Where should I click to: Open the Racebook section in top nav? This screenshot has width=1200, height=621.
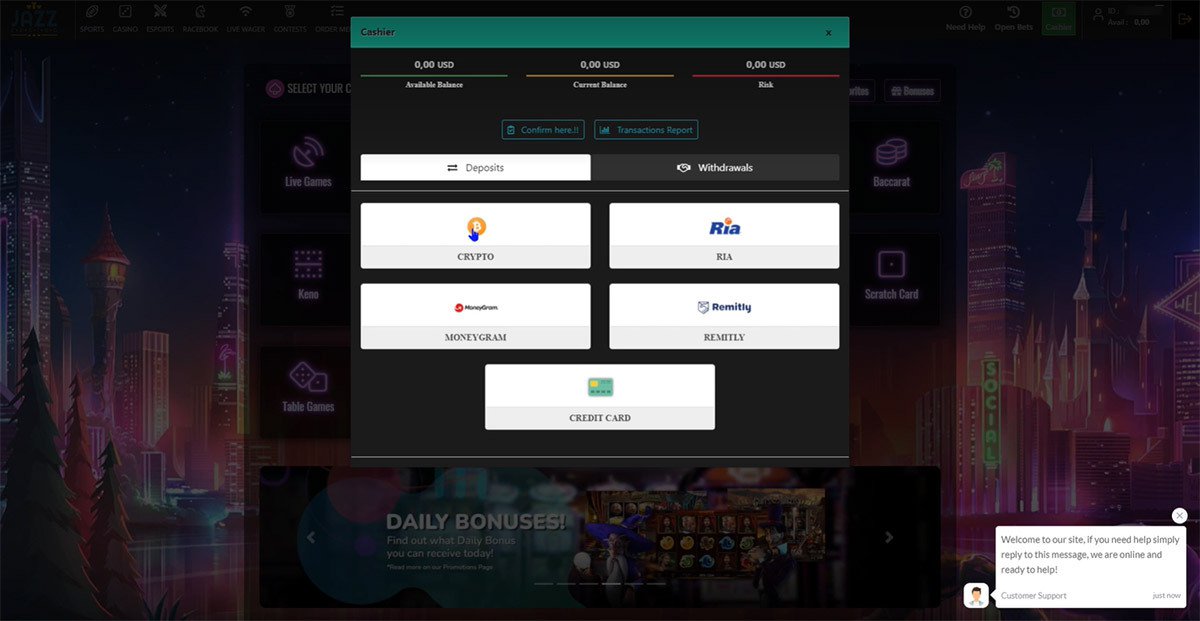point(200,18)
